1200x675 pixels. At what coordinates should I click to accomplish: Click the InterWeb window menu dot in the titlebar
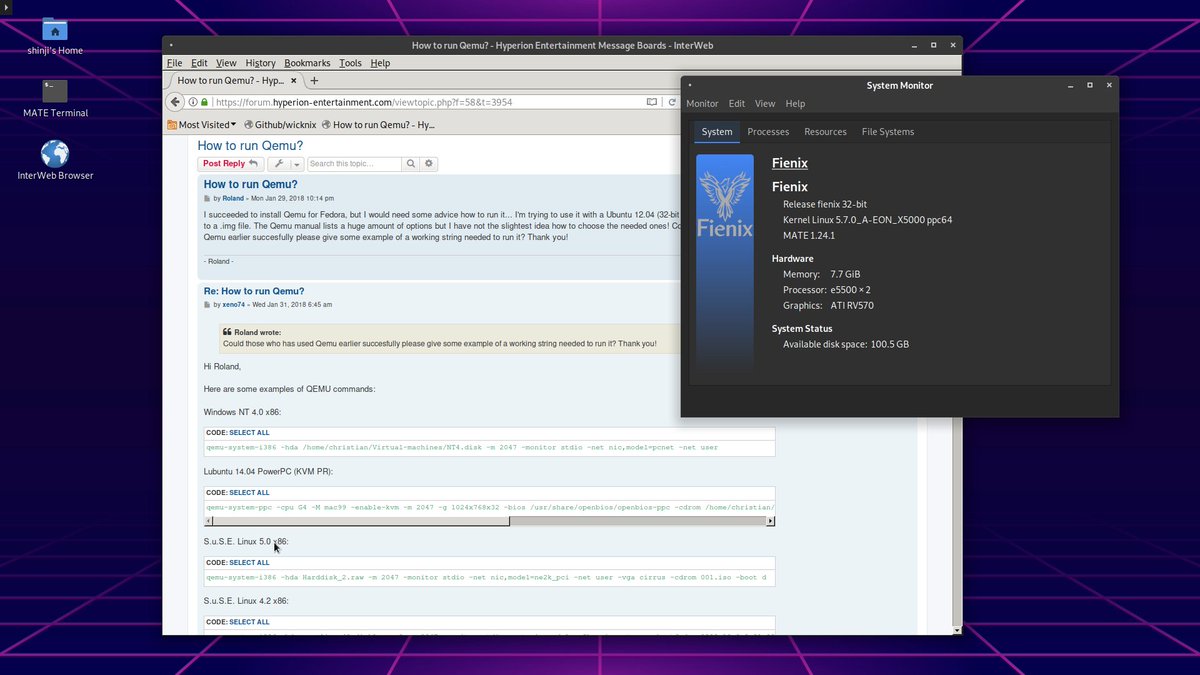coord(172,45)
